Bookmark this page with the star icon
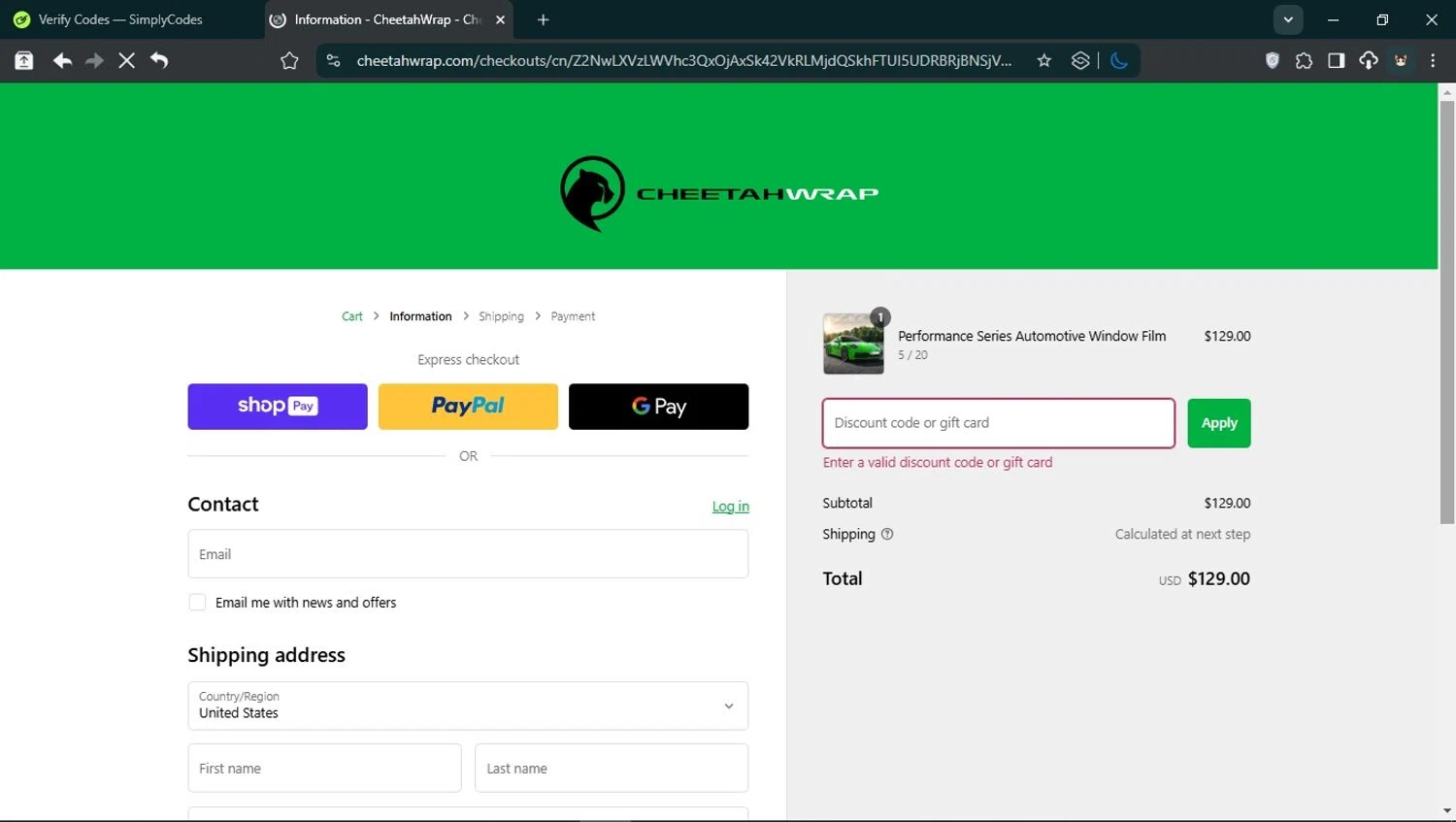The width and height of the screenshot is (1456, 822). (x=1044, y=61)
